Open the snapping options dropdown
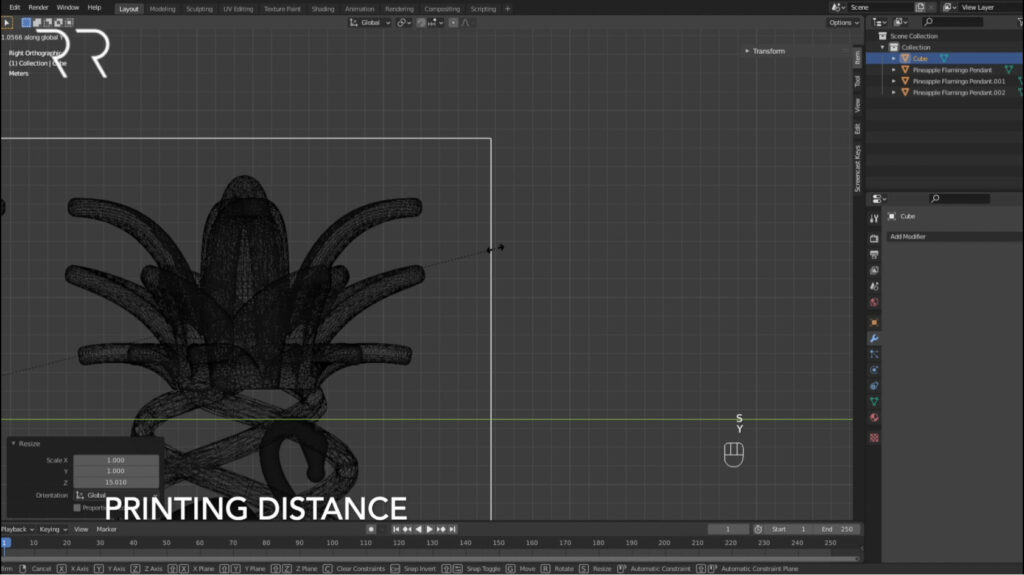 tap(436, 23)
